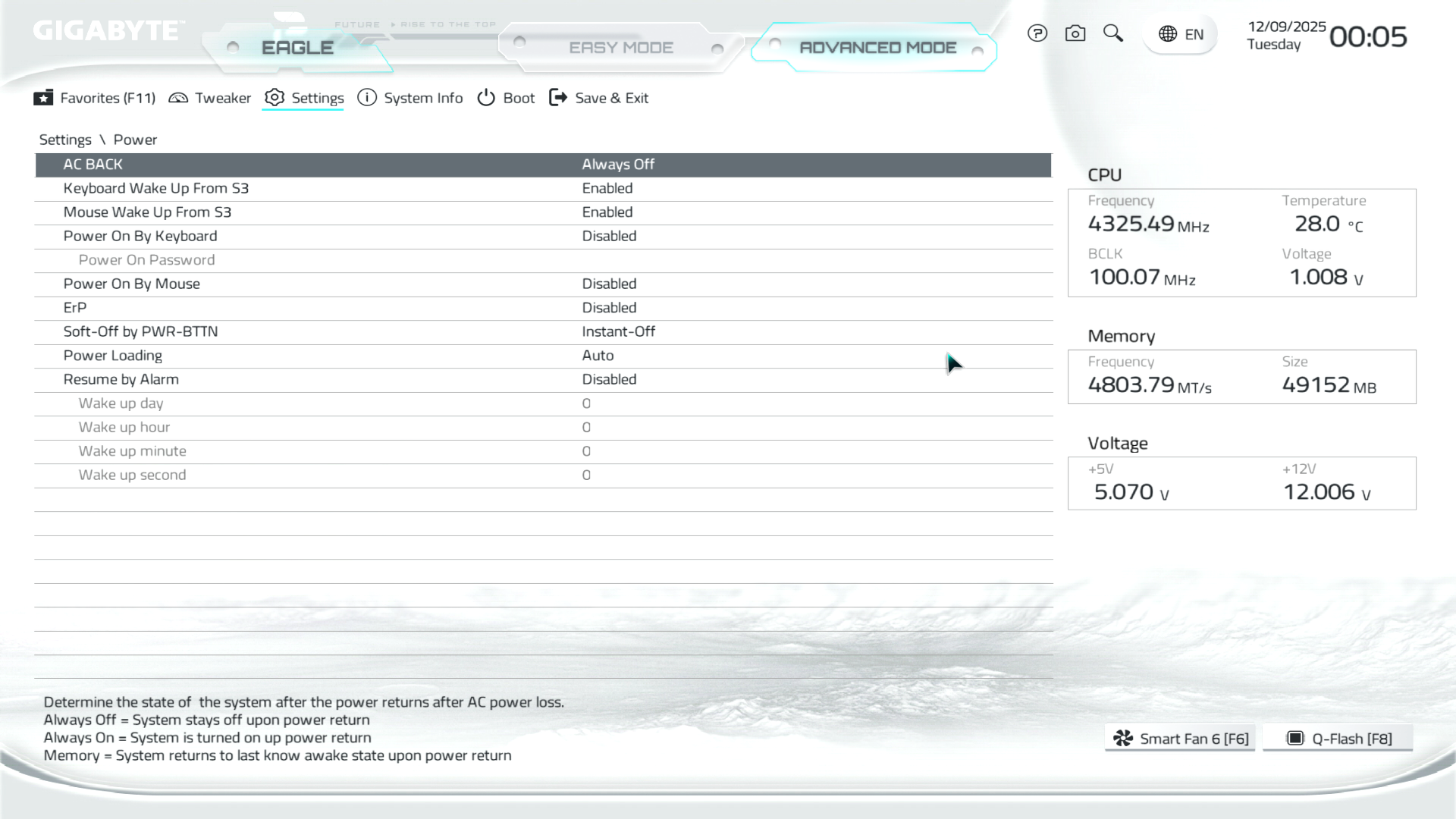Click the Tweaker gauge icon
This screenshot has width=1456, height=819.
point(178,98)
